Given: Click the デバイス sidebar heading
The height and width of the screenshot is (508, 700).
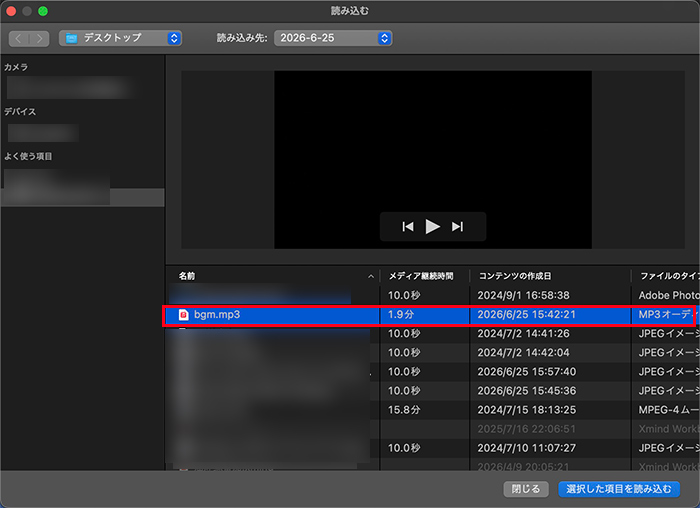Looking at the screenshot, I should (20, 112).
